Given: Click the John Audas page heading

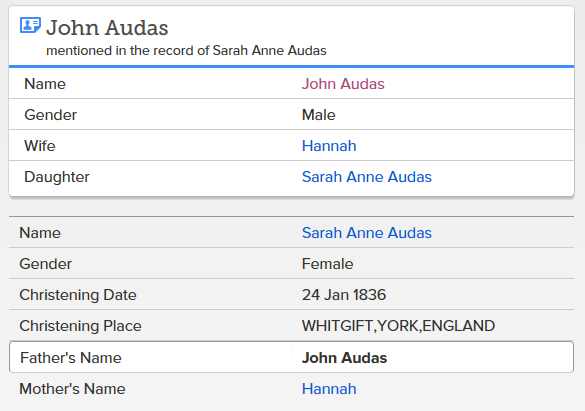Looking at the screenshot, I should point(107,28).
